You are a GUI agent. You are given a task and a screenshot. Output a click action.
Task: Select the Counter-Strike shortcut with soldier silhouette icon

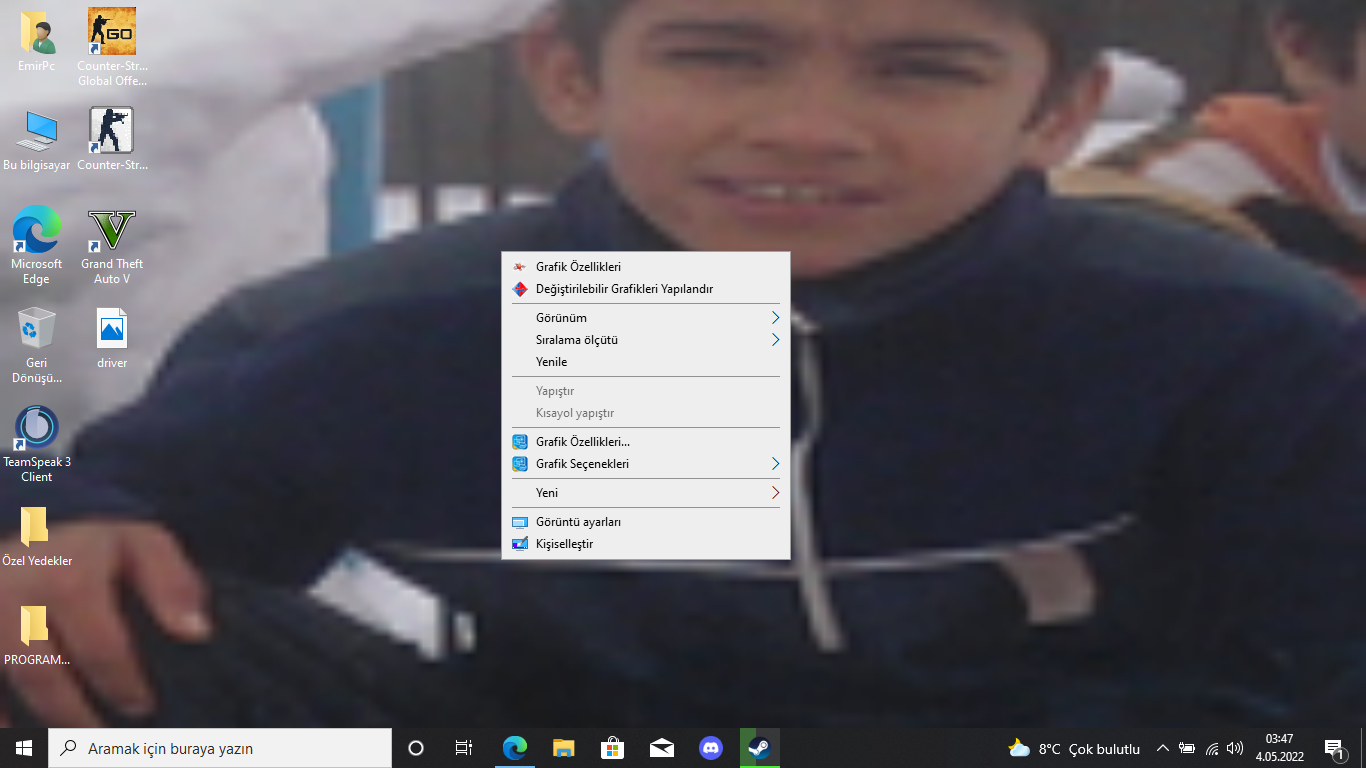tap(112, 140)
